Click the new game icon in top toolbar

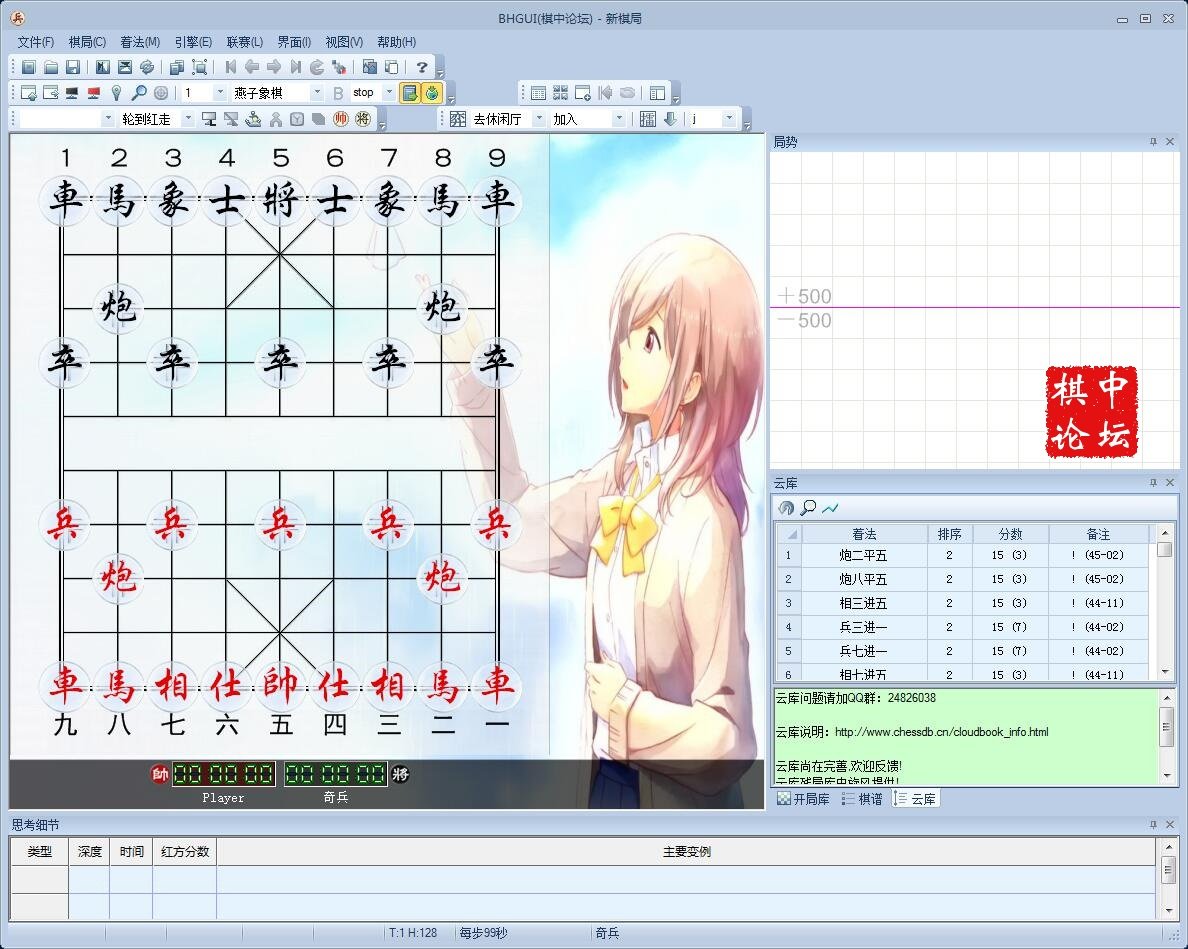click(x=29, y=67)
